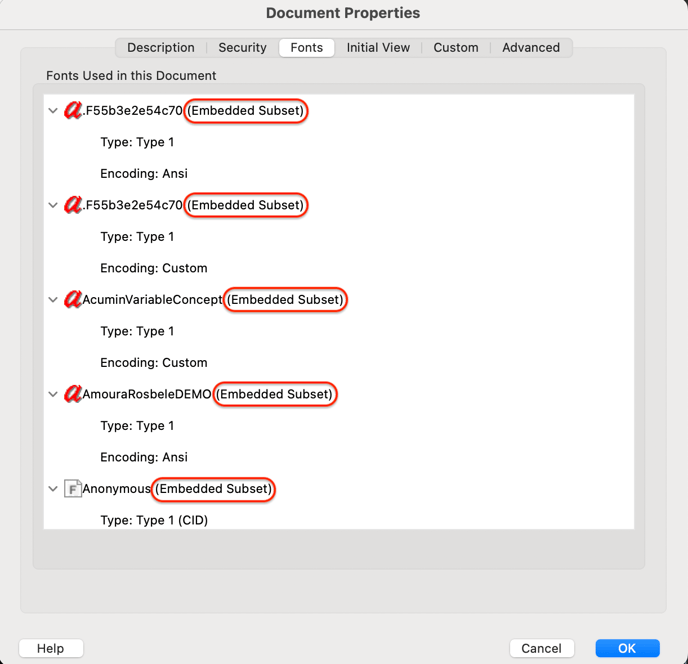Click the font icon of the second .F55b3e2e54c70 entry

[73, 205]
